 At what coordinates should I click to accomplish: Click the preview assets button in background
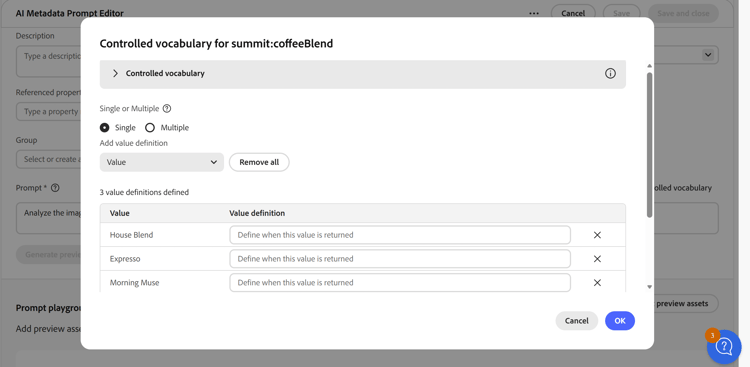point(687,303)
